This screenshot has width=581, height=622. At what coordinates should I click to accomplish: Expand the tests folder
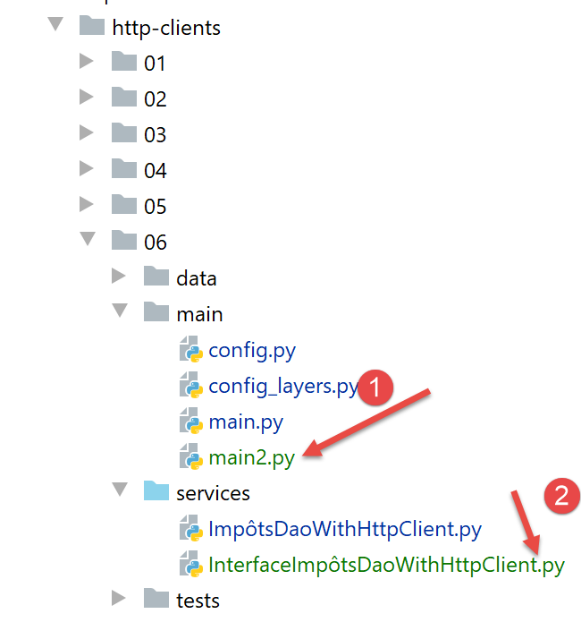pyautogui.click(x=118, y=598)
